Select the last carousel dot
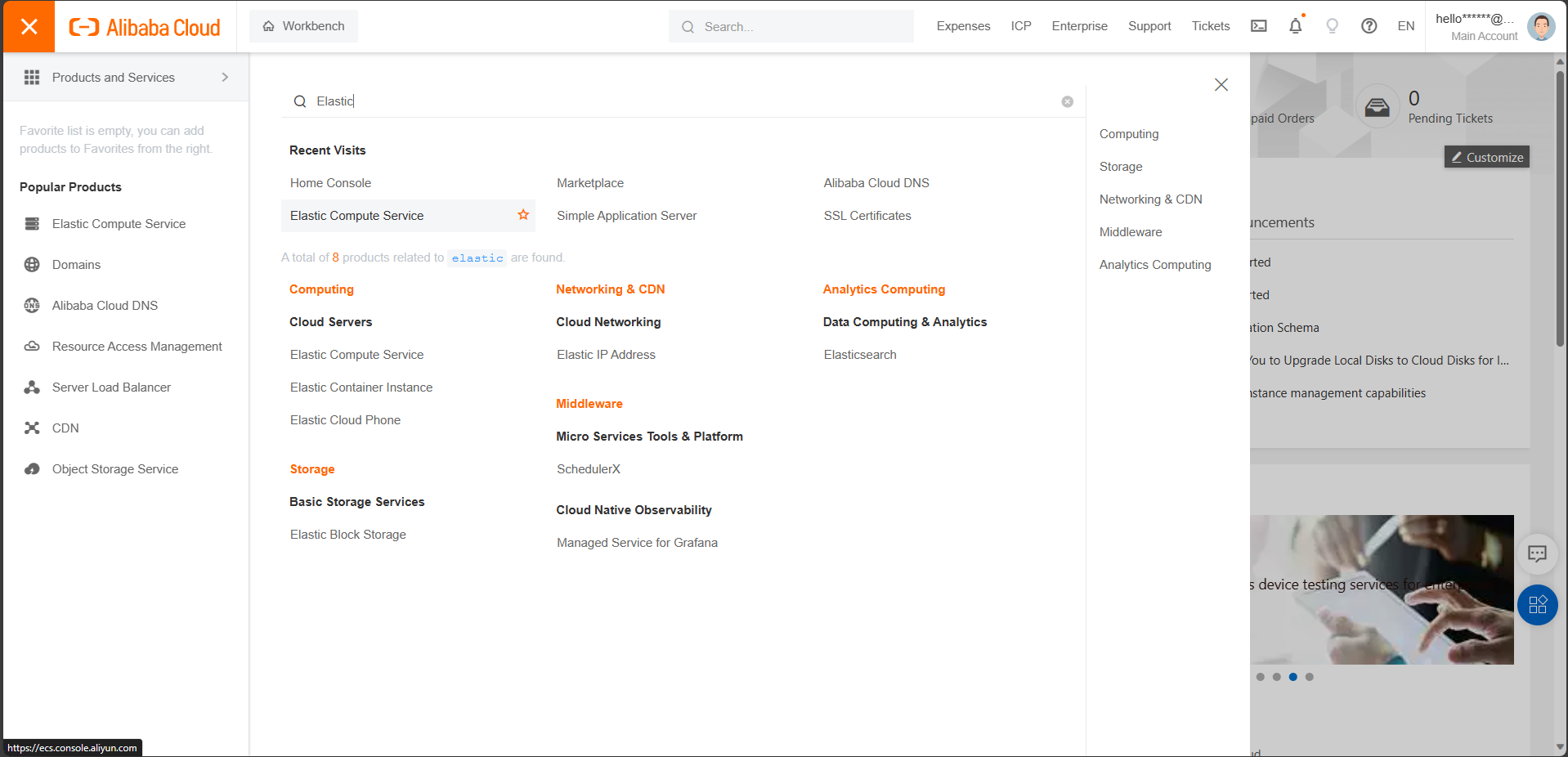Viewport: 1568px width, 757px height. click(x=1309, y=677)
